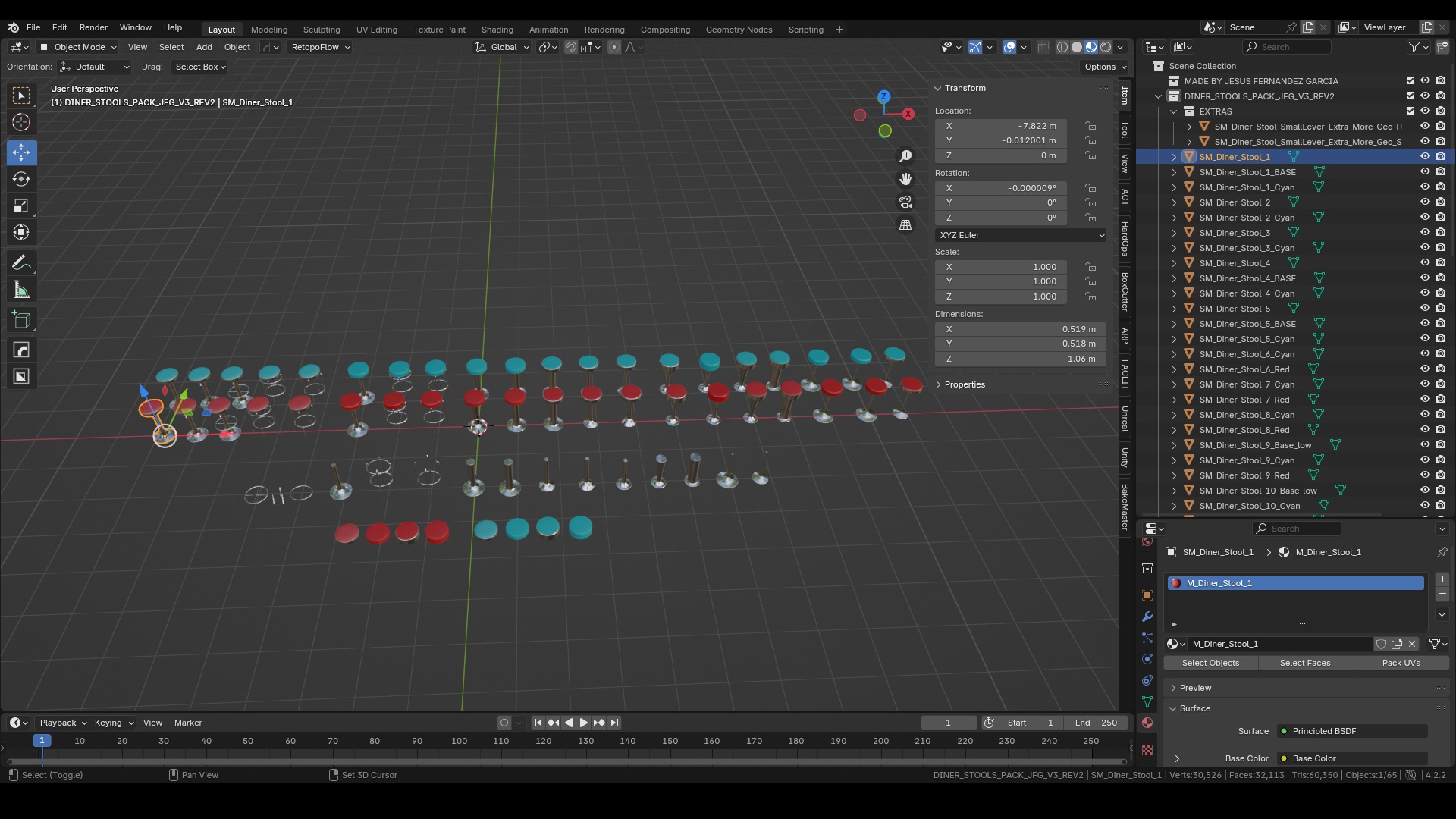The width and height of the screenshot is (1456, 819).
Task: Switch to the Shading workspace tab
Action: point(497,30)
